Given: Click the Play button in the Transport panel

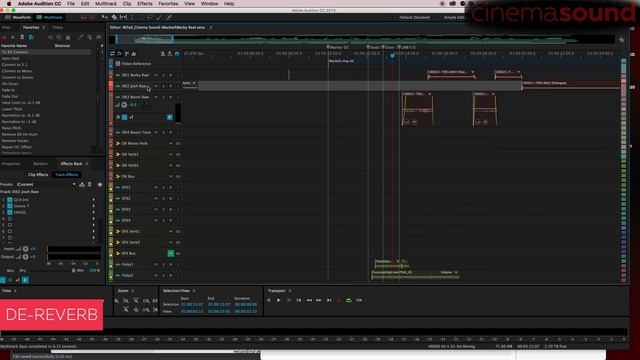Looking at the screenshot, I should (278, 300).
